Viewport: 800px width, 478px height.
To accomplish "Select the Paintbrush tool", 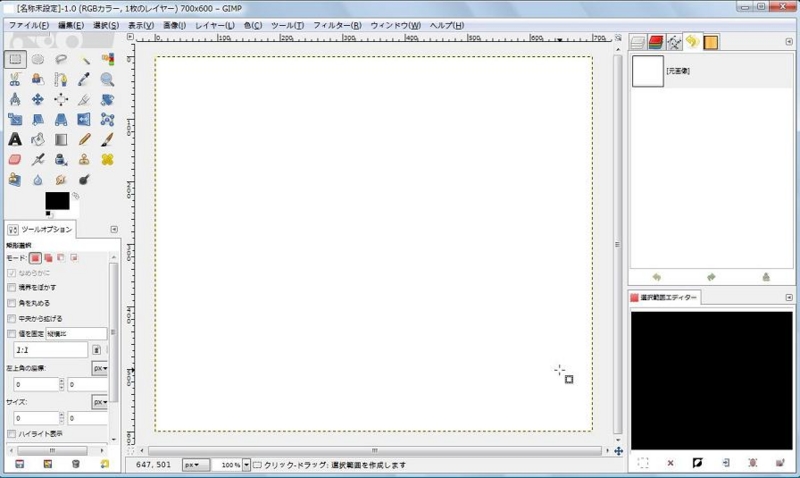I will tap(107, 139).
